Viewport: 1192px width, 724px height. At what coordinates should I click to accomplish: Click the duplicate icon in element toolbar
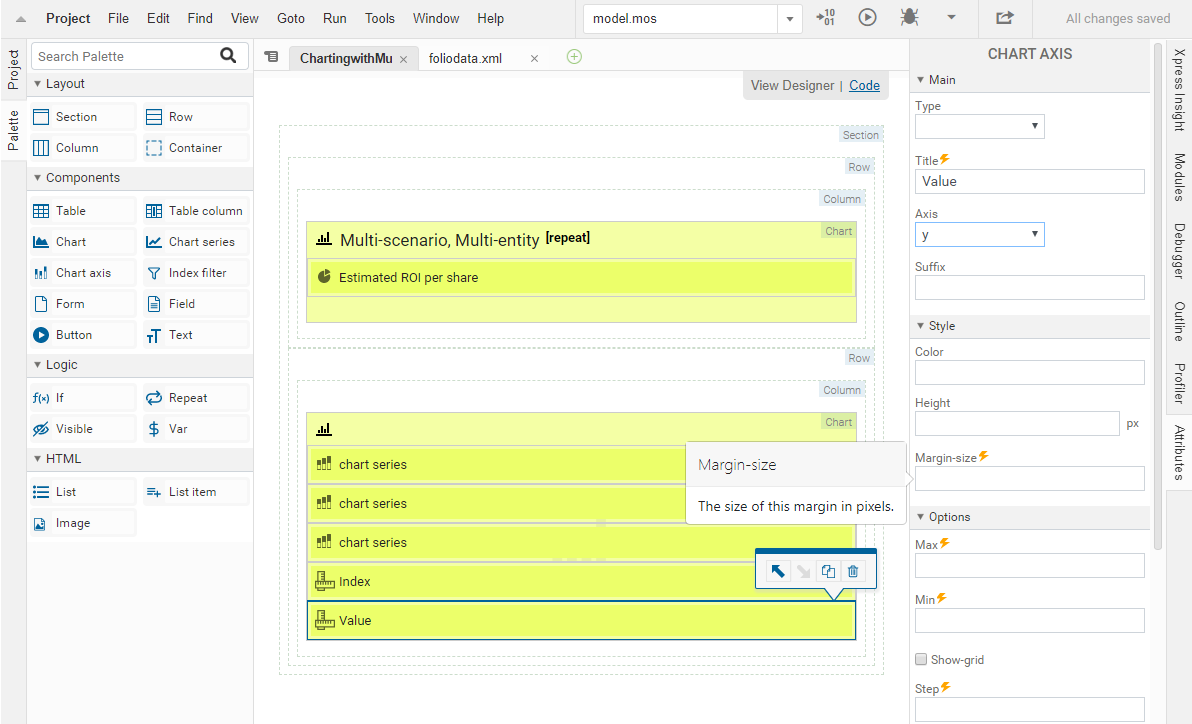pyautogui.click(x=828, y=571)
